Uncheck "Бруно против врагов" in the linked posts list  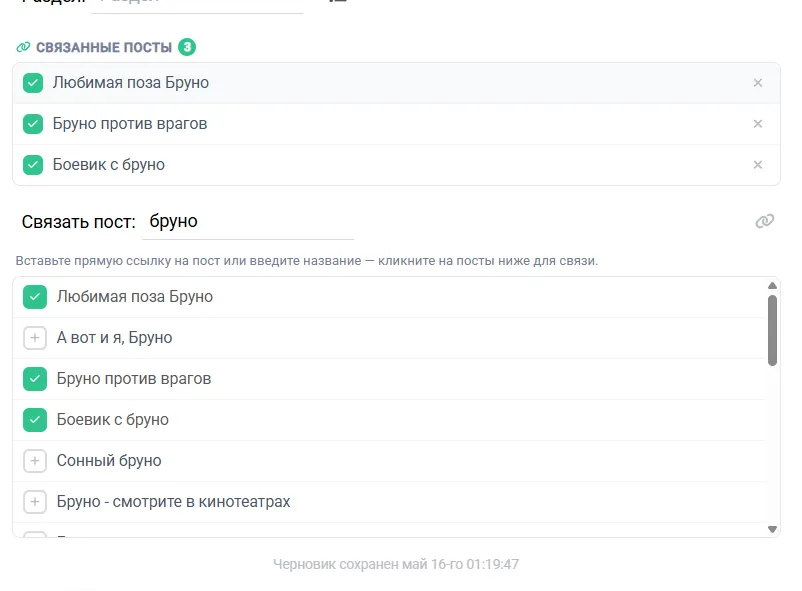click(x=33, y=124)
